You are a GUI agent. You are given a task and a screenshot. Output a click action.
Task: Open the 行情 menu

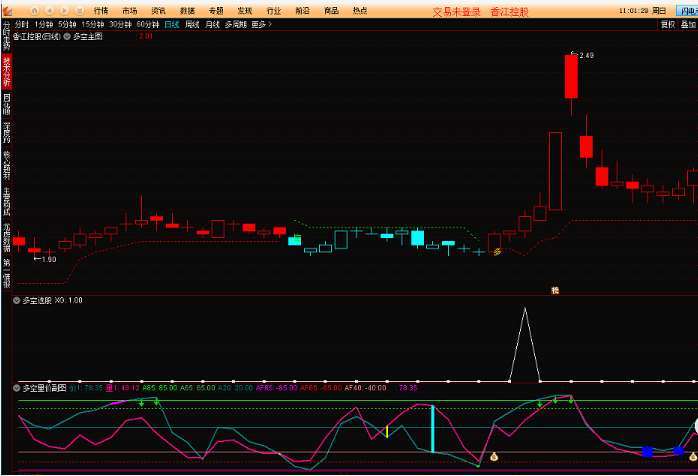[x=100, y=10]
